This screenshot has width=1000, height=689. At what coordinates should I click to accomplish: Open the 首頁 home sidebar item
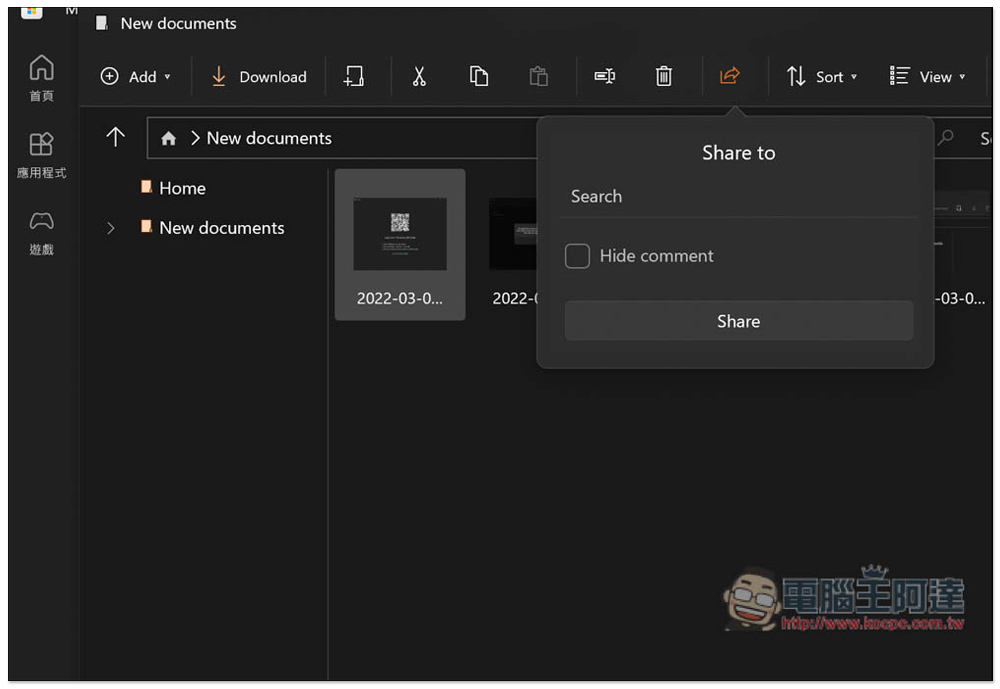[x=41, y=78]
